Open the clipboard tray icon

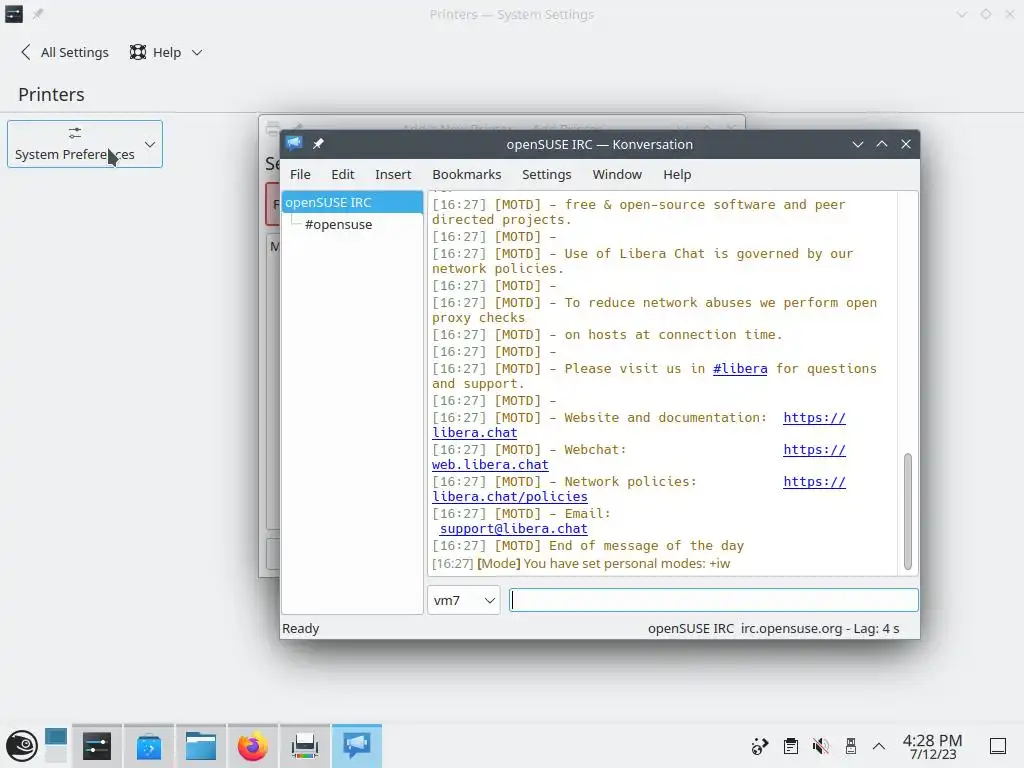(791, 746)
